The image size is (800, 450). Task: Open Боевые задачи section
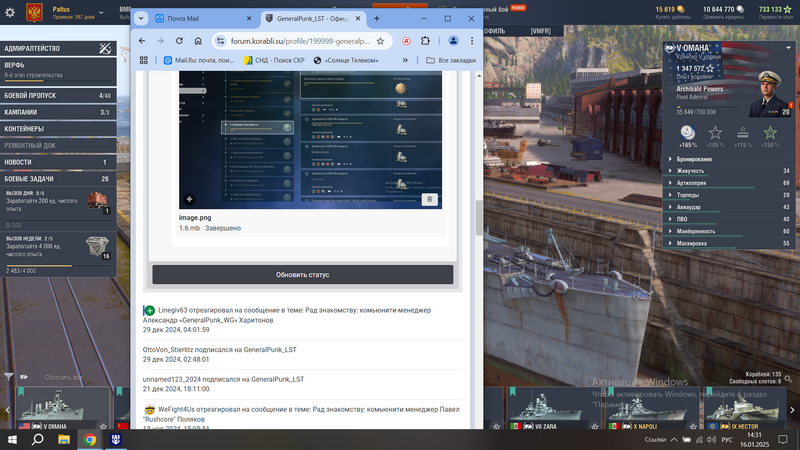tap(58, 179)
